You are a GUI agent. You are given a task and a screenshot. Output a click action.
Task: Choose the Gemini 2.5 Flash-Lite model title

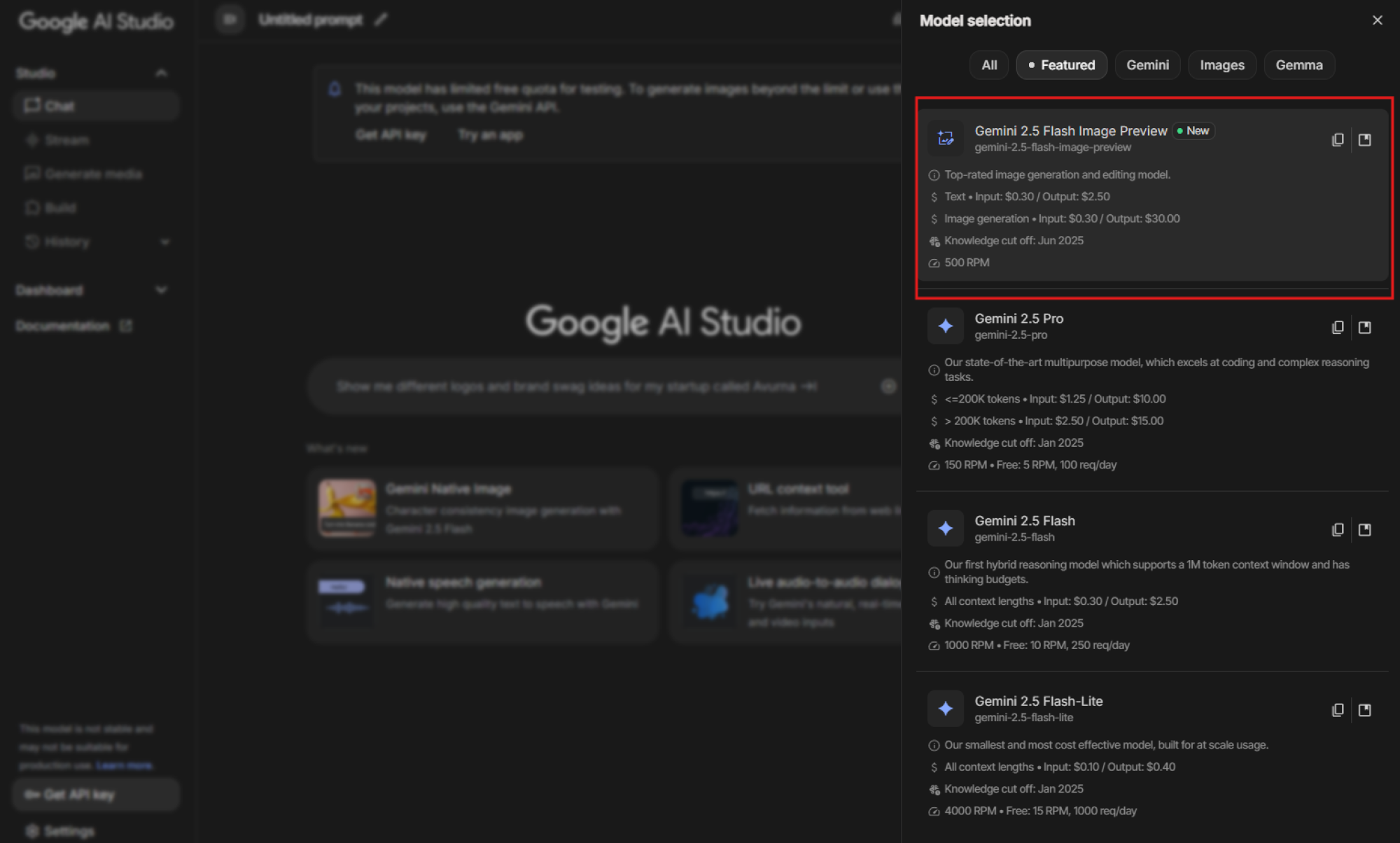click(1039, 701)
